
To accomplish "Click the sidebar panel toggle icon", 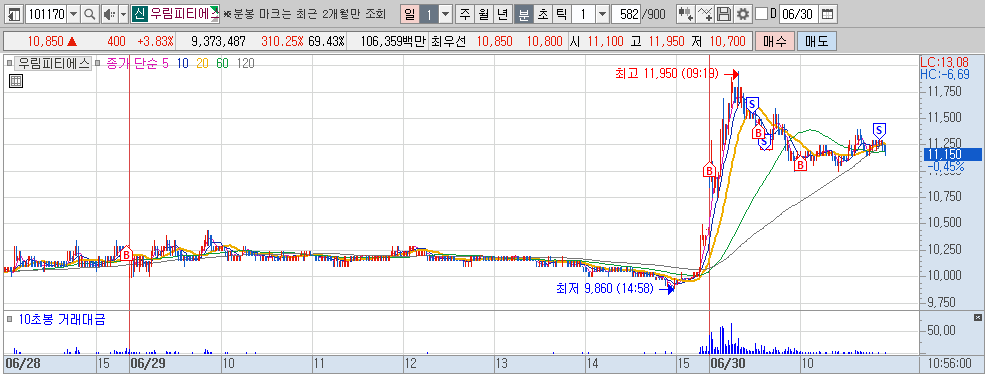I will click(14, 13).
